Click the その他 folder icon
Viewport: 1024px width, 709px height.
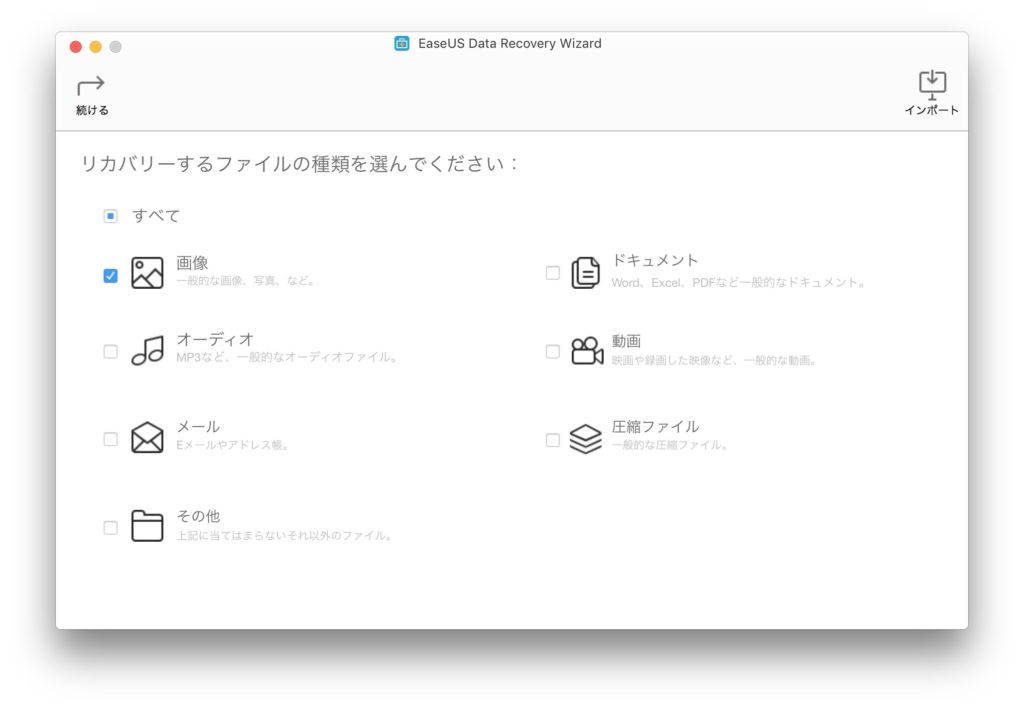pyautogui.click(x=148, y=526)
